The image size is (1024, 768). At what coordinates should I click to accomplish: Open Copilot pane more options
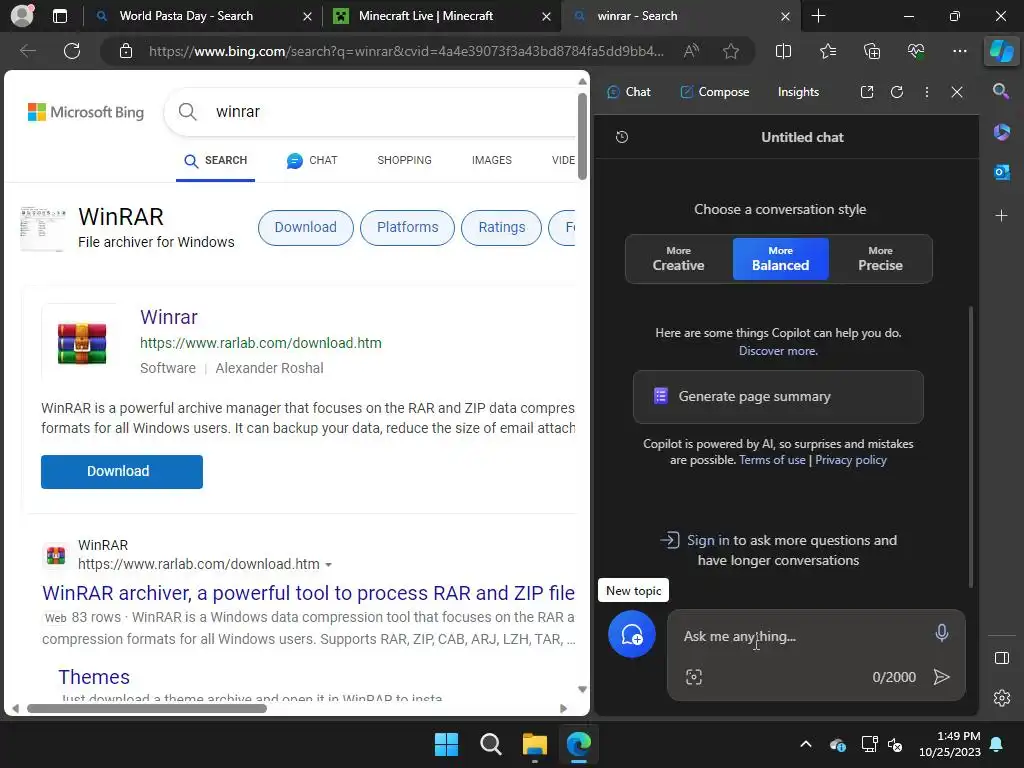coord(927,92)
